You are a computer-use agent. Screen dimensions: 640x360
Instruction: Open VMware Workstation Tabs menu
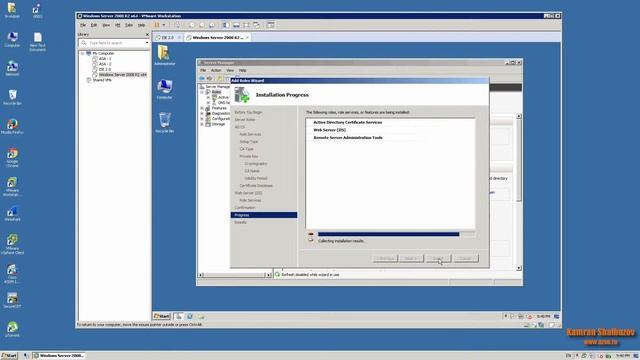129,25
